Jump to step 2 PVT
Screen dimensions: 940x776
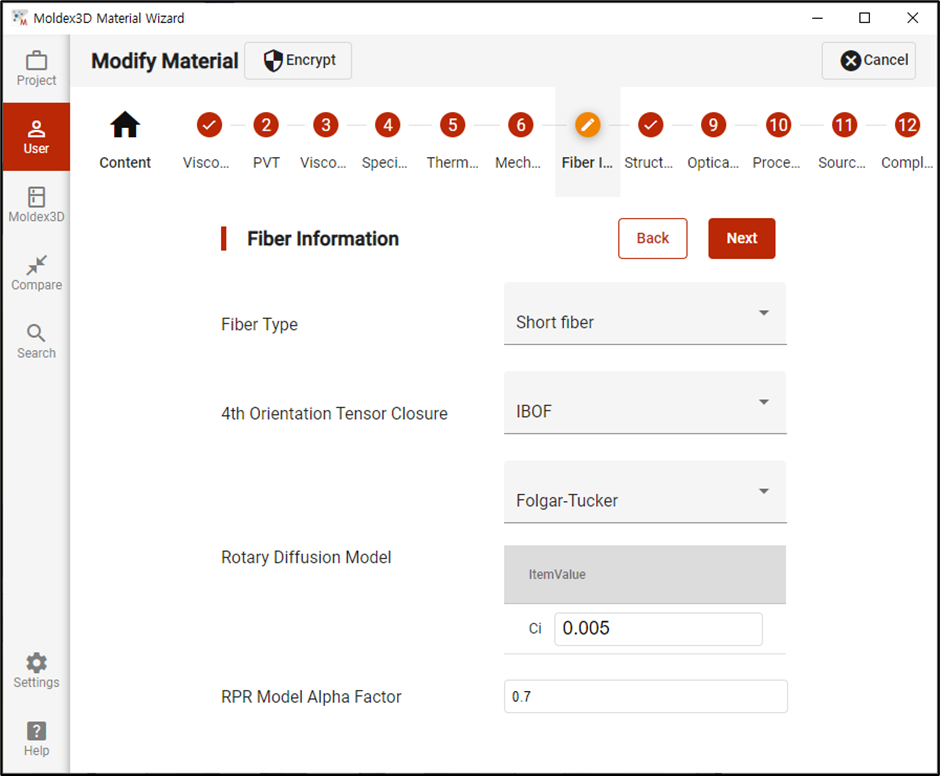coord(266,141)
